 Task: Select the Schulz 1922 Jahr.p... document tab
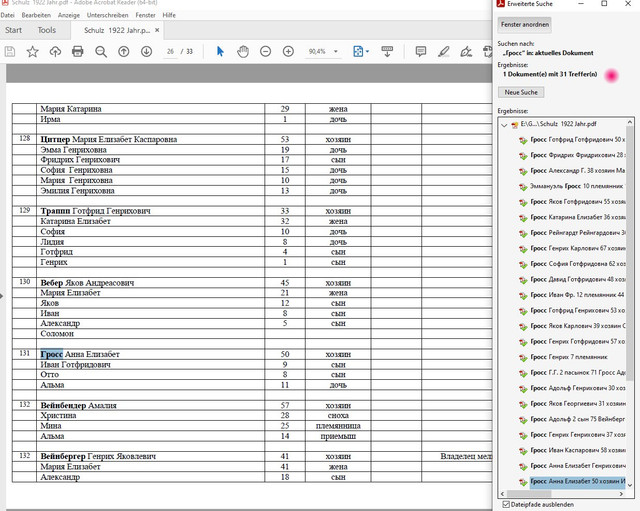tap(117, 30)
